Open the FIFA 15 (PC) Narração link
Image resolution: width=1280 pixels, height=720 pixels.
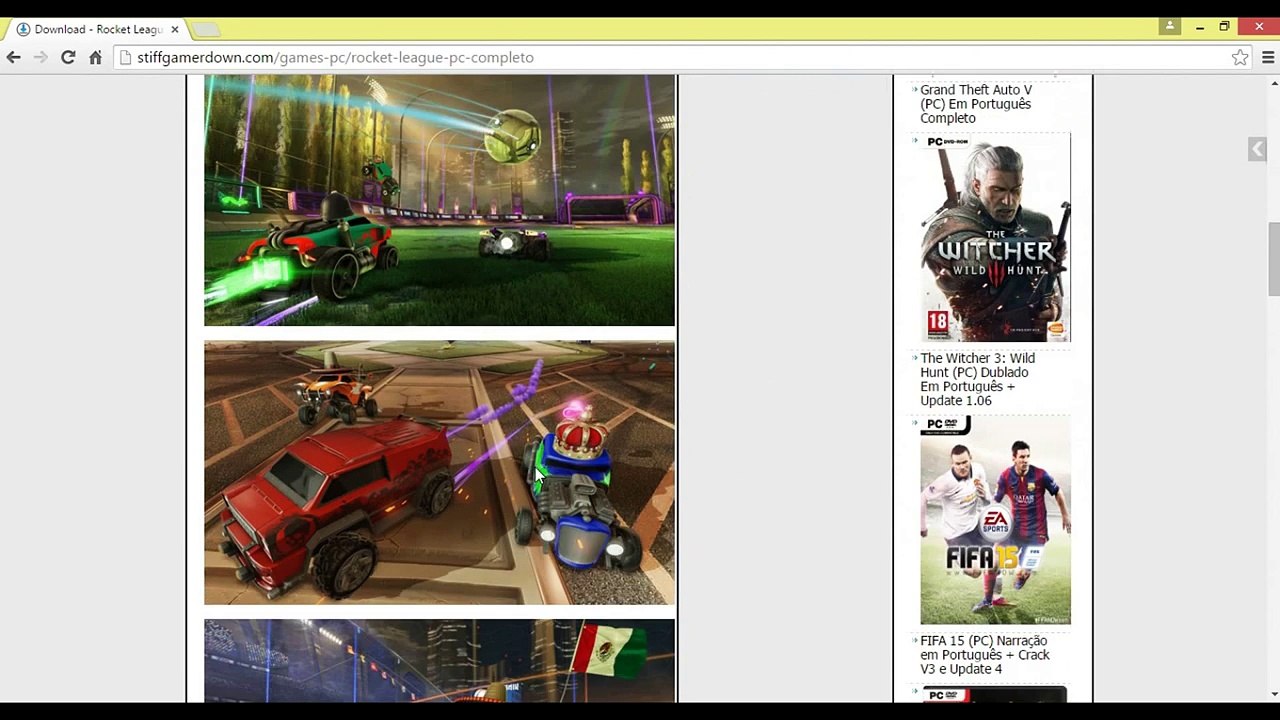985,655
